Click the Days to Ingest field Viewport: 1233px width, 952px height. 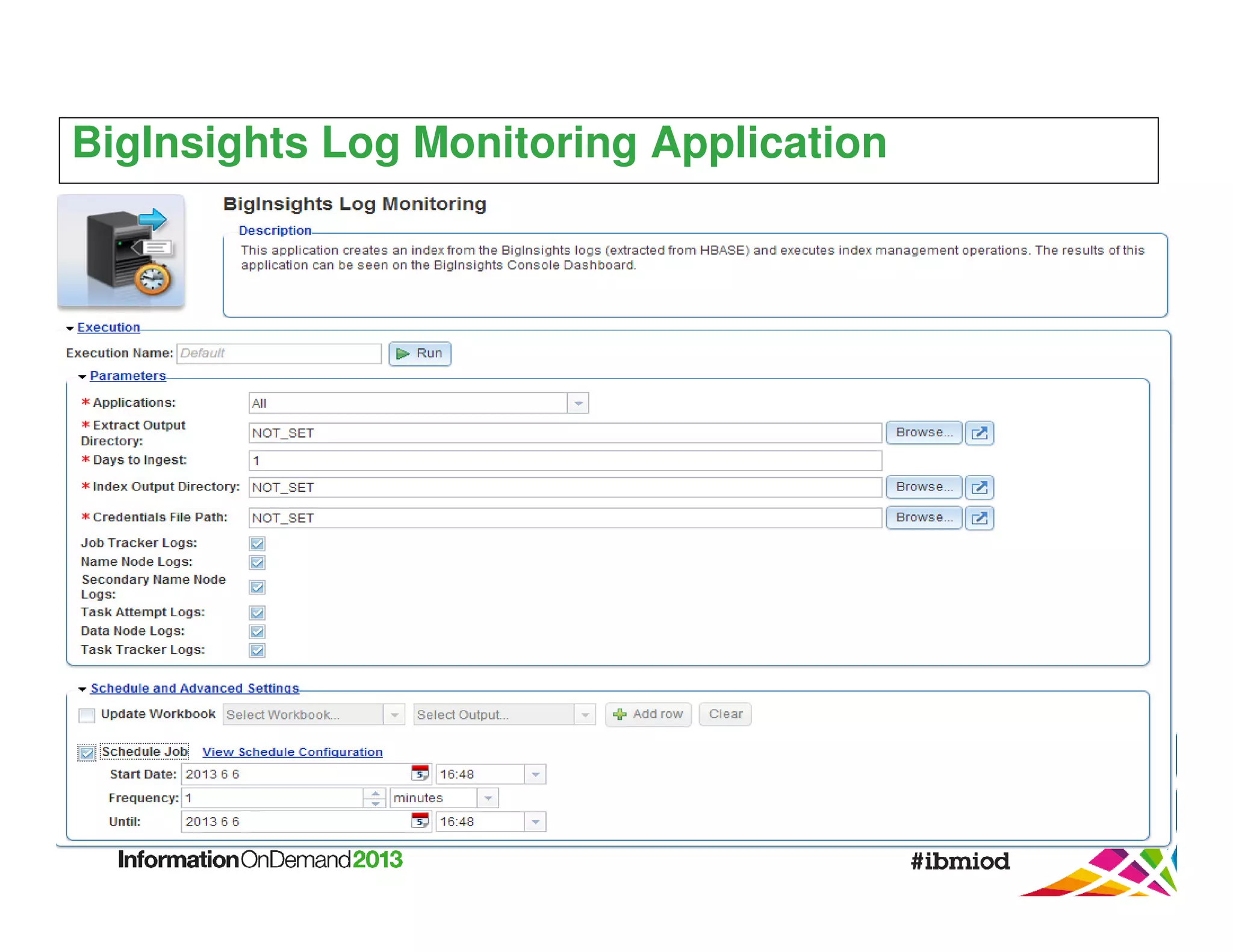coord(565,460)
